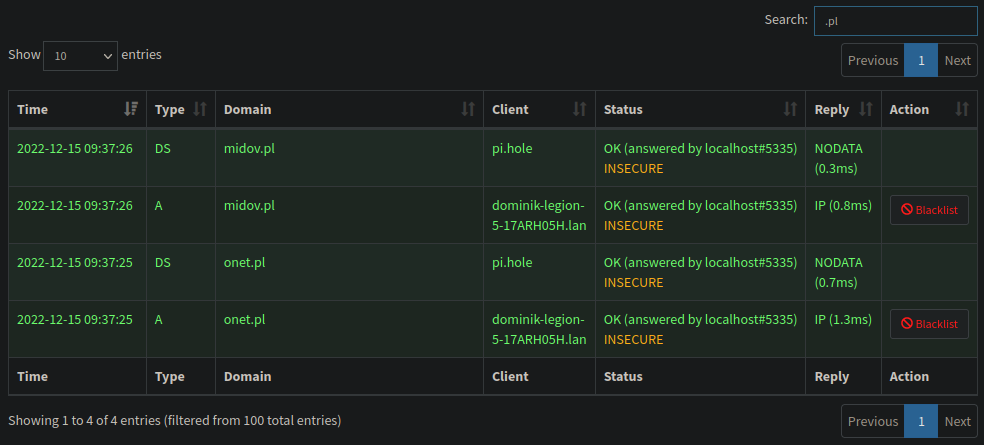The width and height of the screenshot is (984, 445).
Task: Select page 1 in top pagination
Action: pos(921,60)
